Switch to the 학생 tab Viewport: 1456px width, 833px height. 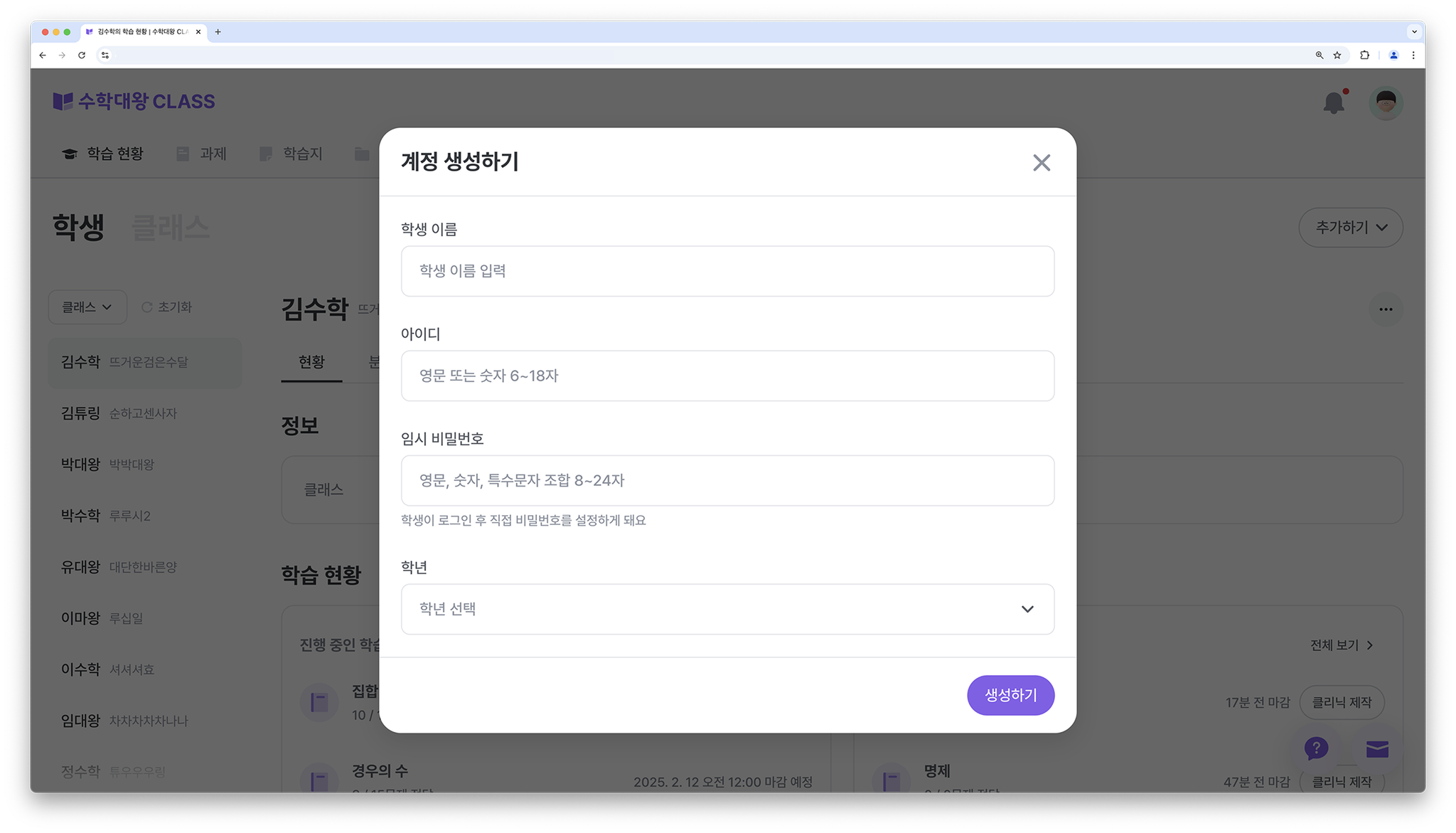click(79, 228)
